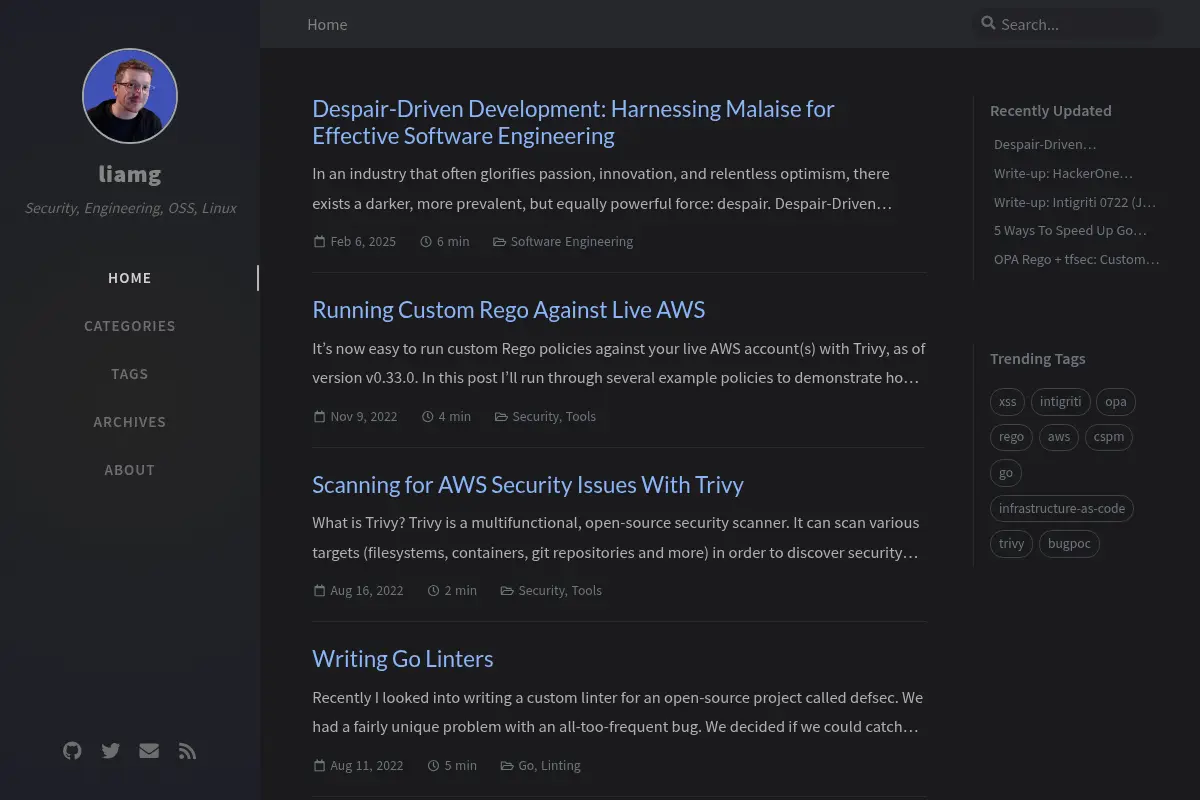Open recently updated 5 Ways To Speed Up Go link
1200x800 pixels.
tap(1070, 230)
